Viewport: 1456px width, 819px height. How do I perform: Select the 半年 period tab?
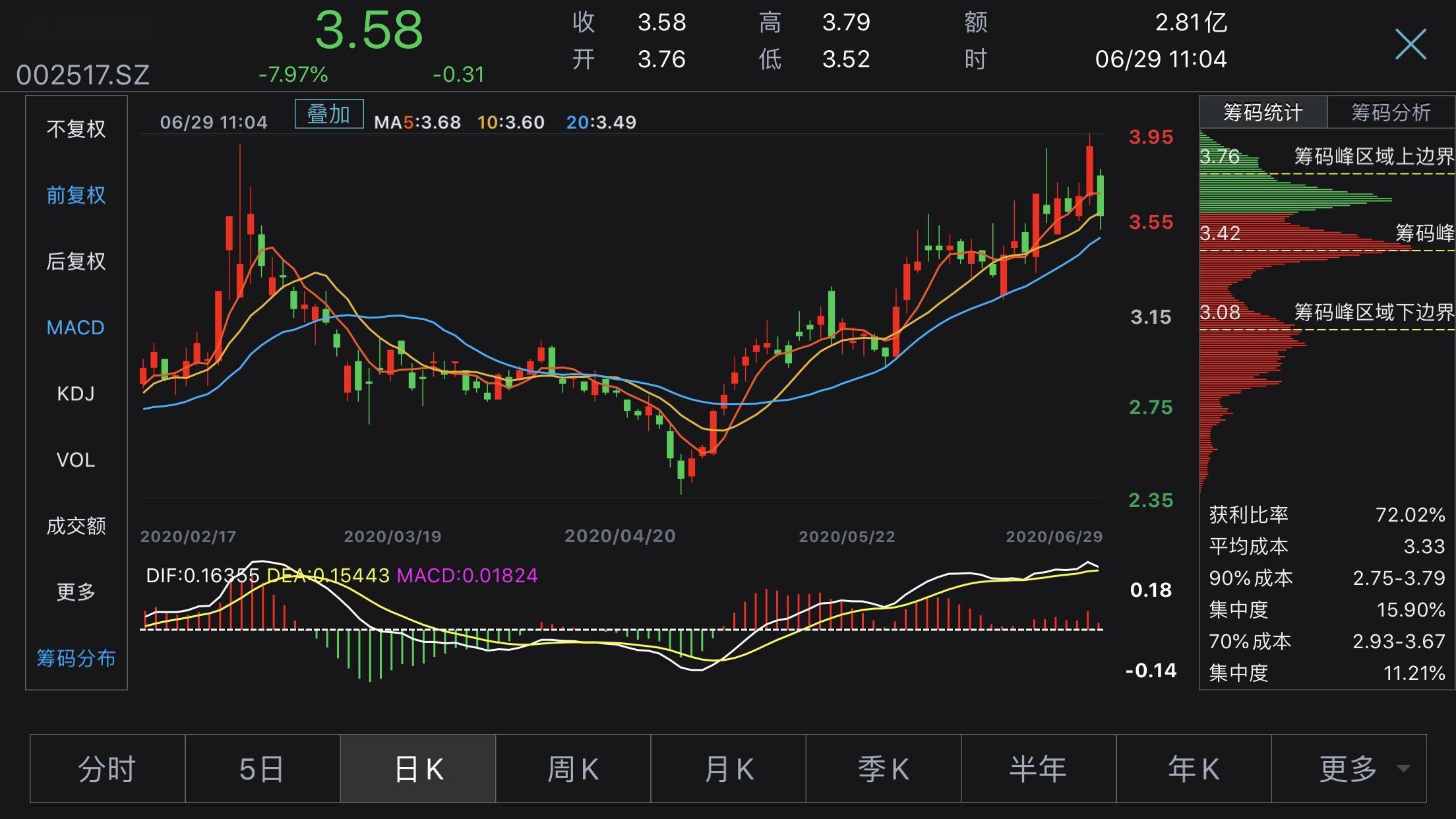1039,769
